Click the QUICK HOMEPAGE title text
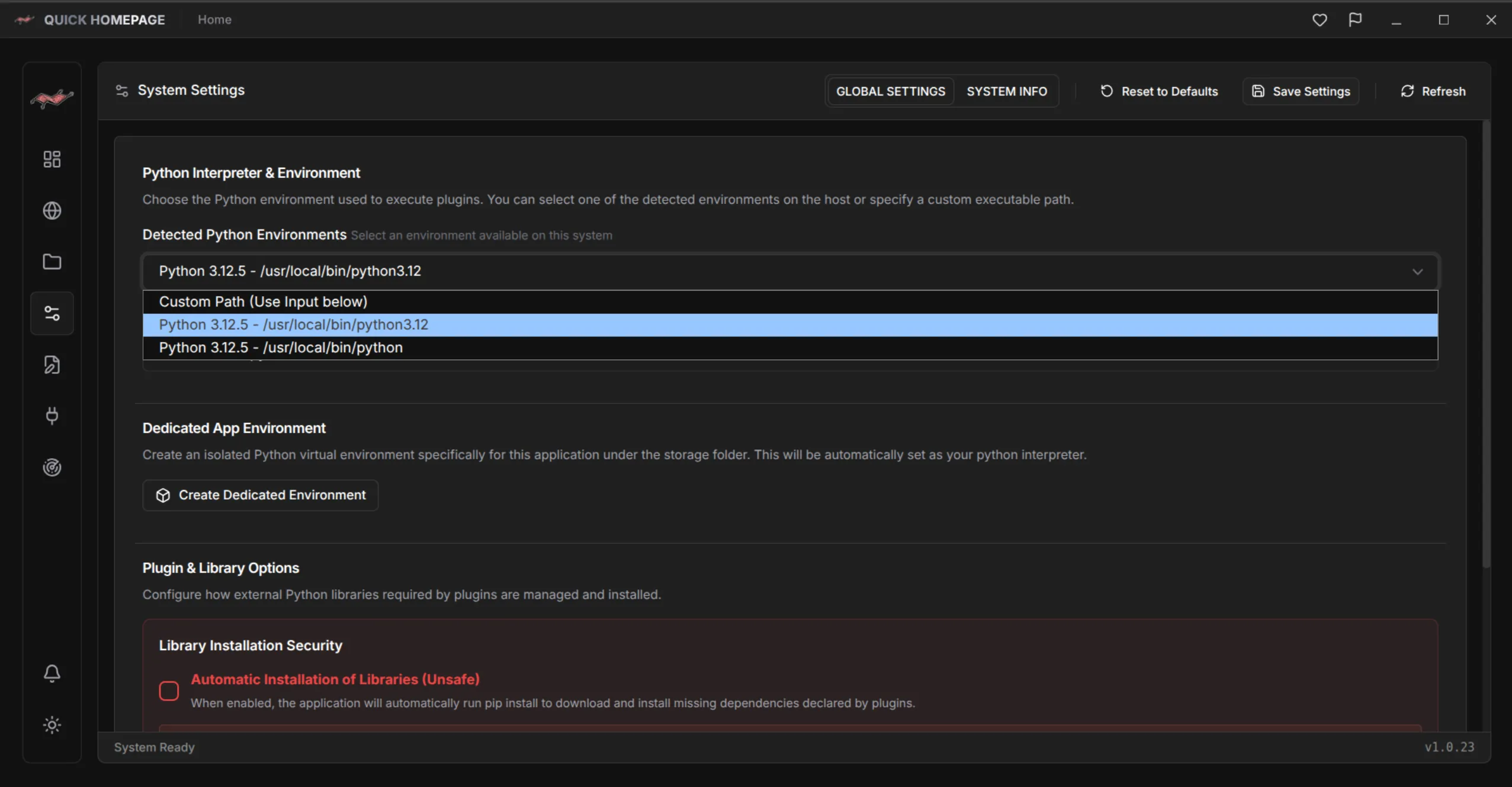This screenshot has width=1512, height=787. pyautogui.click(x=104, y=20)
